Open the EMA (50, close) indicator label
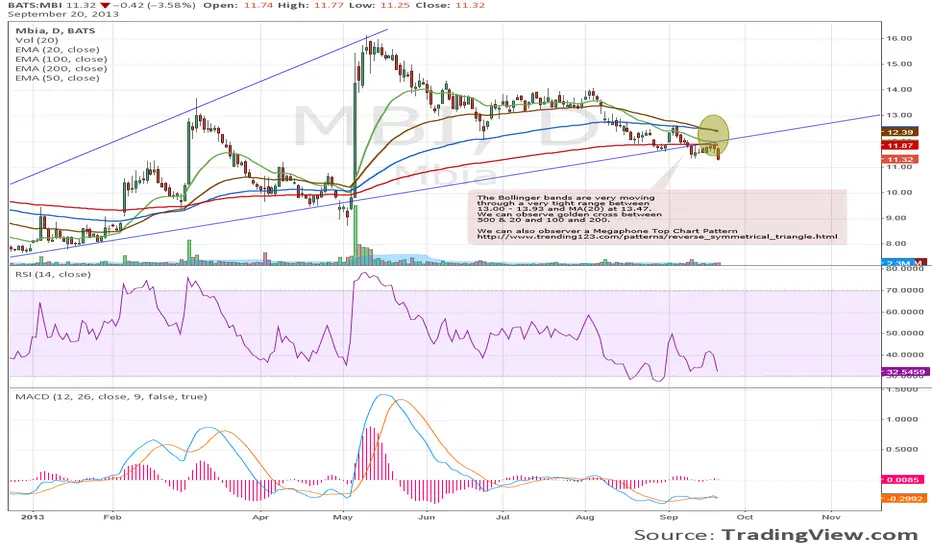This screenshot has width=932, height=550. pos(57,78)
